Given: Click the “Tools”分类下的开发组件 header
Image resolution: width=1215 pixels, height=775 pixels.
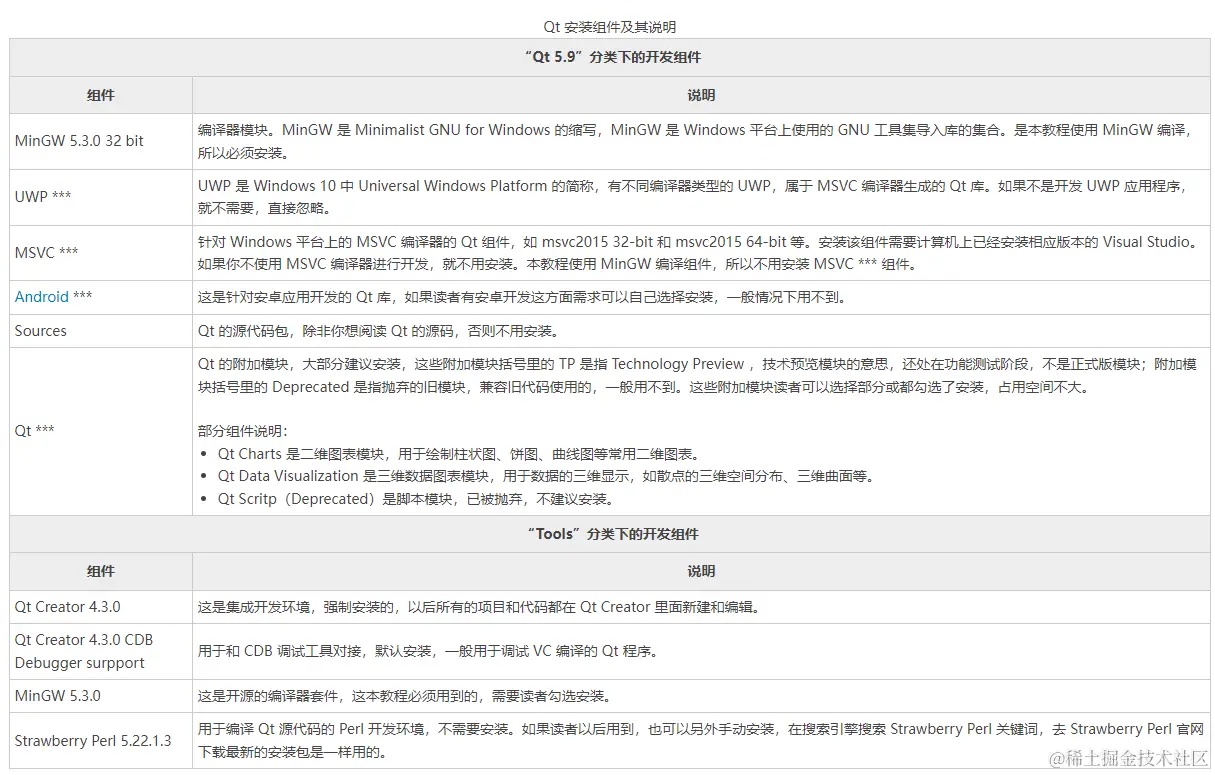Looking at the screenshot, I should (610, 534).
